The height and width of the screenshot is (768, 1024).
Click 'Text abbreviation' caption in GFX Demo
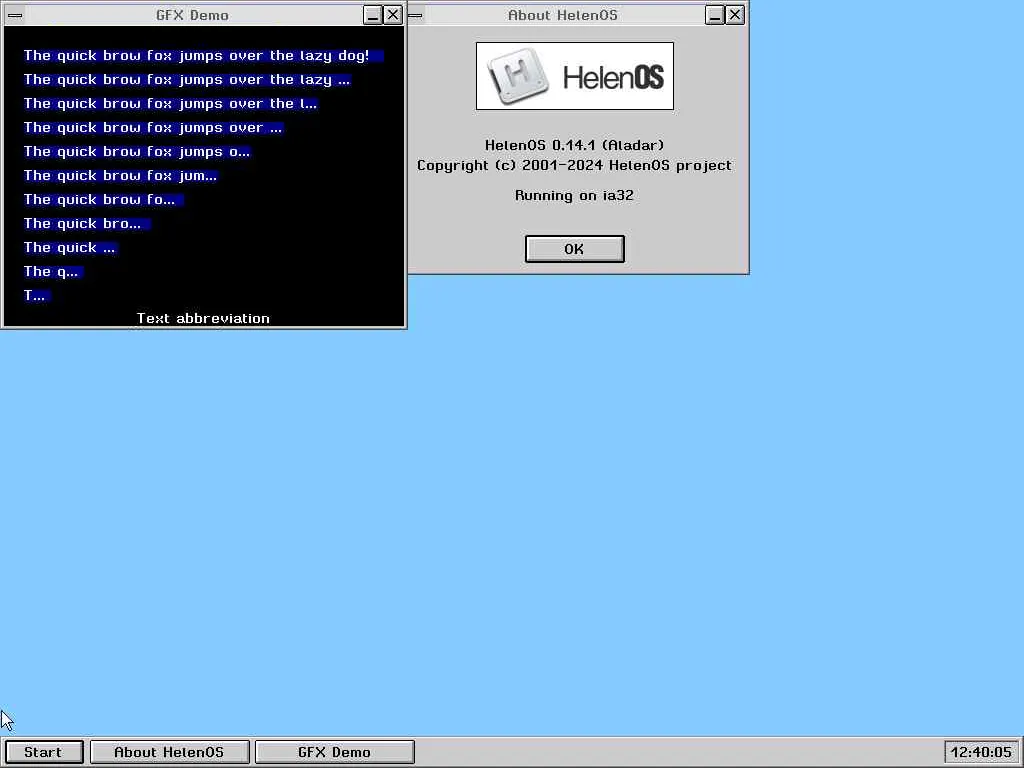point(203,318)
